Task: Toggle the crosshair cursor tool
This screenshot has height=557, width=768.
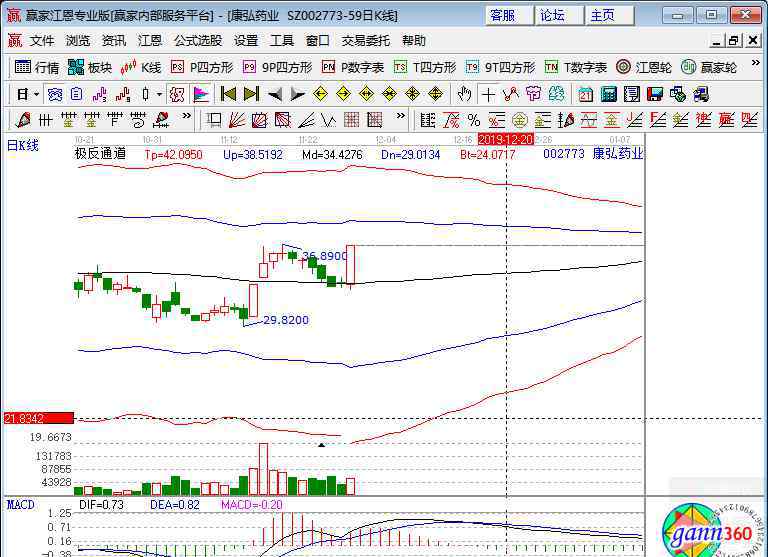Action: pyautogui.click(x=488, y=94)
